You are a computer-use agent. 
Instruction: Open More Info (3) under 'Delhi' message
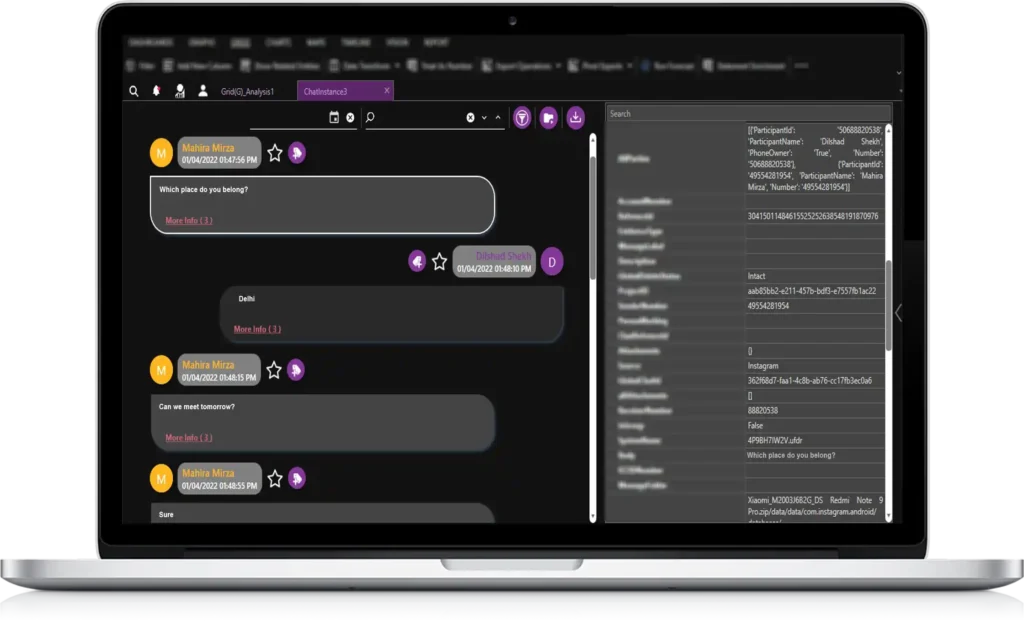257,329
